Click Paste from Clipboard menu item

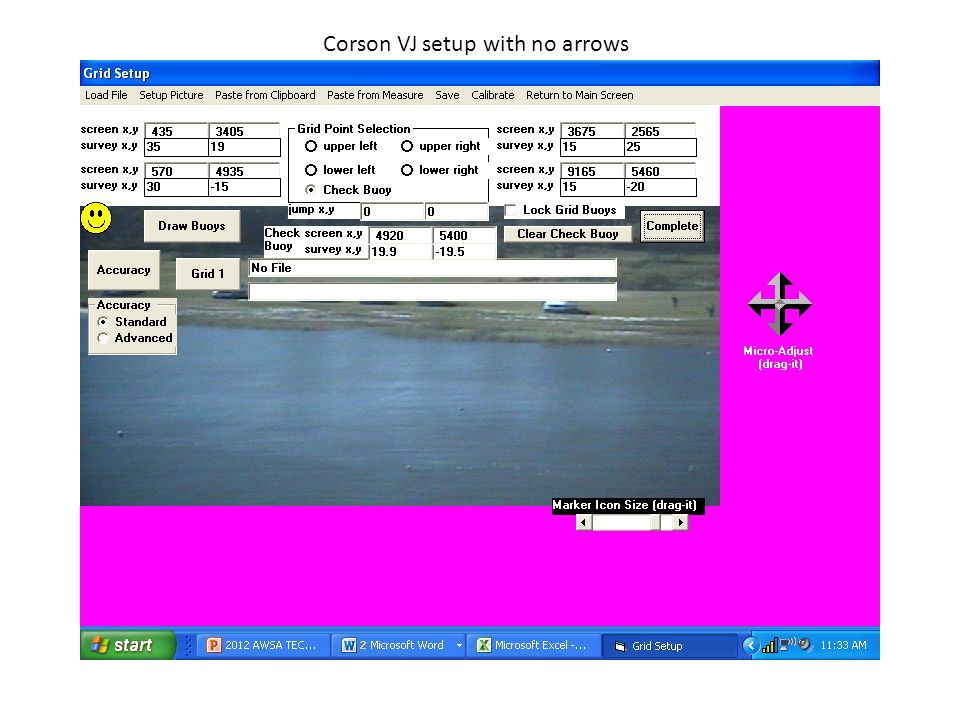point(265,95)
